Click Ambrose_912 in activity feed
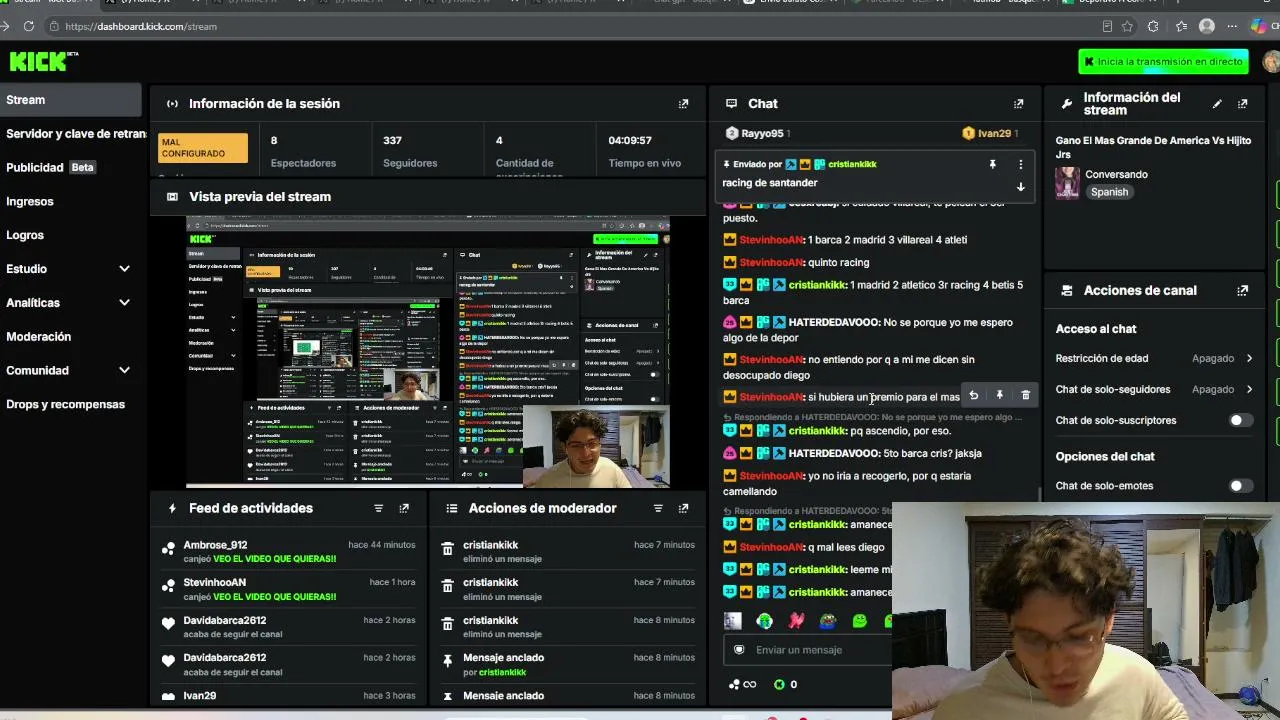1280x720 pixels. pyautogui.click(x=215, y=545)
